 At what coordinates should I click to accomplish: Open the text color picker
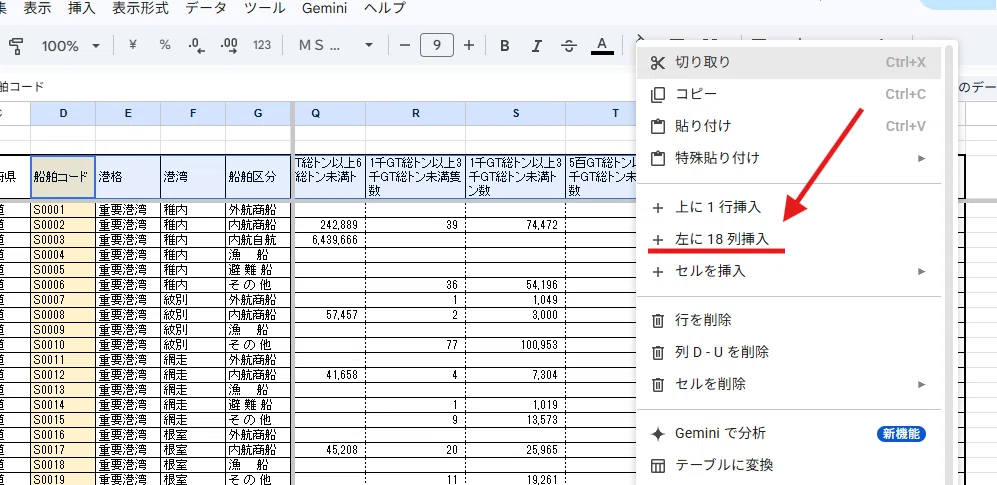coord(602,46)
